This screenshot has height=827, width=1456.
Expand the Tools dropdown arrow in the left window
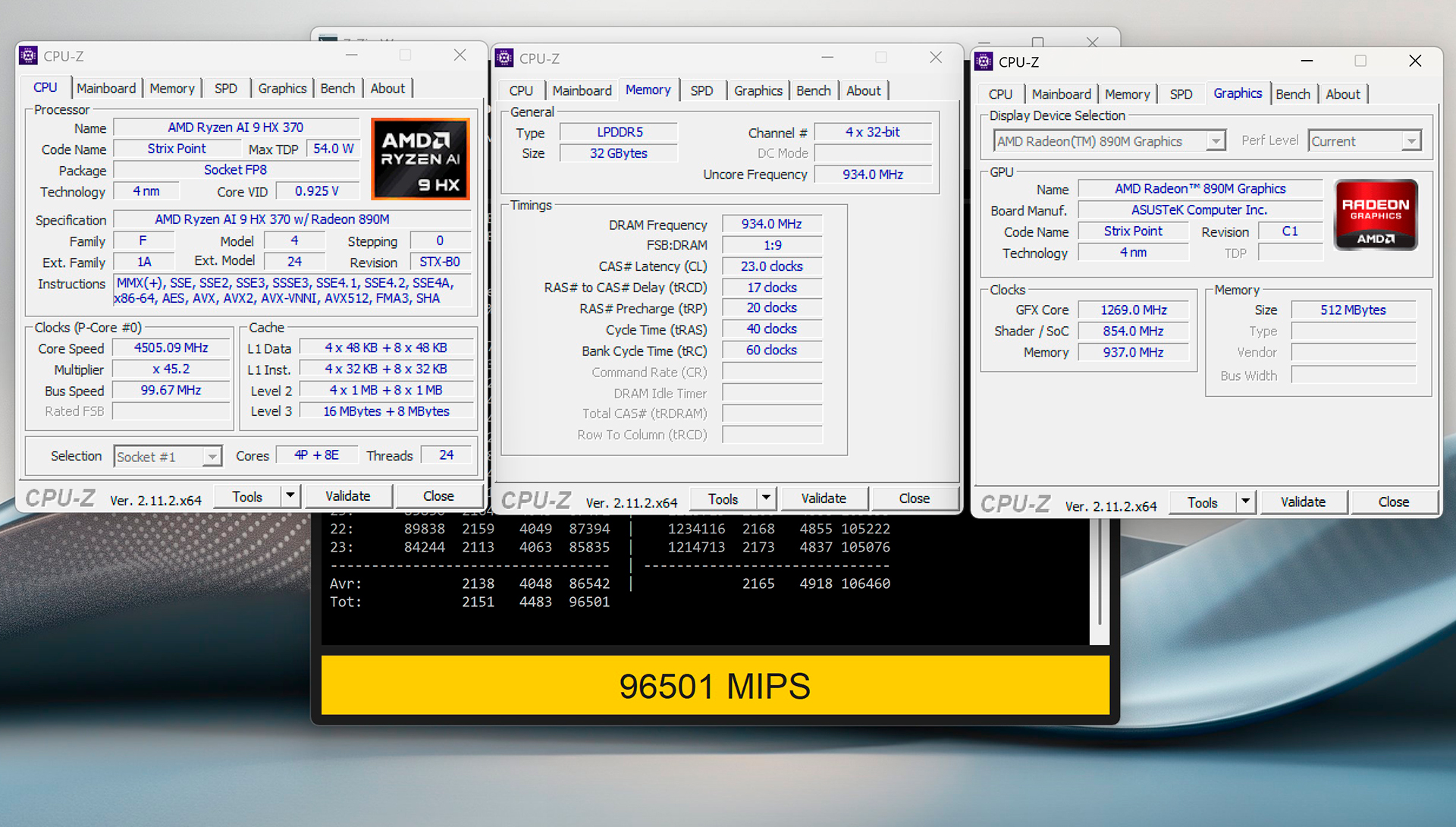pyautogui.click(x=290, y=496)
